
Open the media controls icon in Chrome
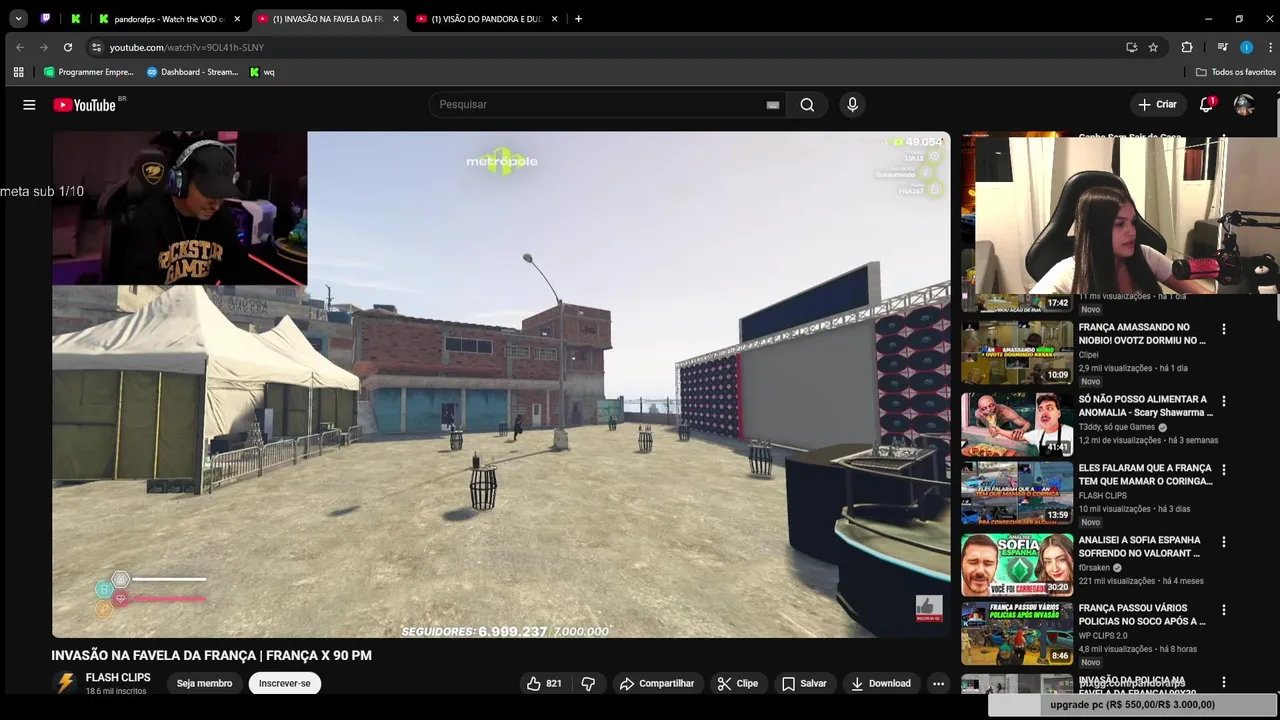point(1222,47)
